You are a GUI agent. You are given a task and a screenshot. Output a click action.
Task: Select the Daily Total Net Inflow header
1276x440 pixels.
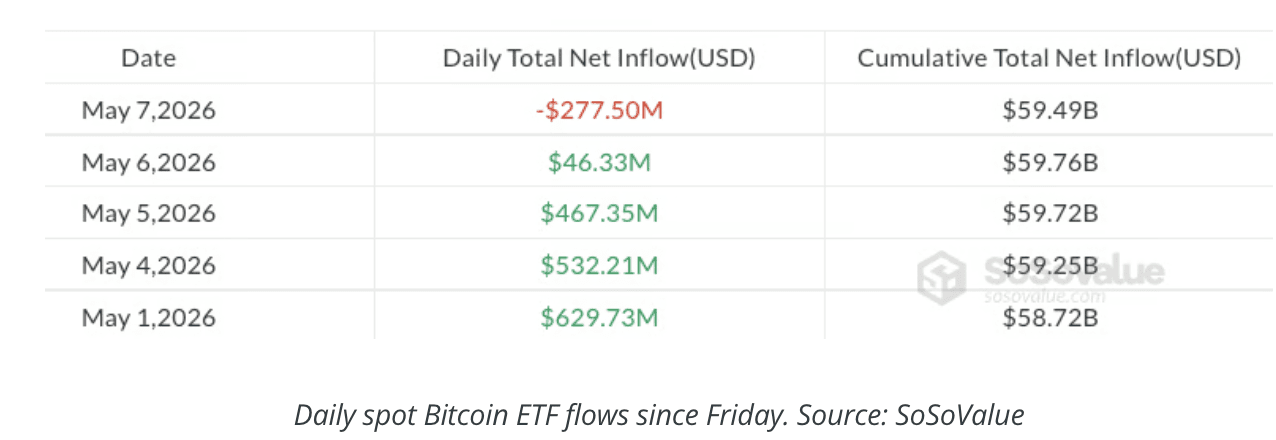click(599, 58)
